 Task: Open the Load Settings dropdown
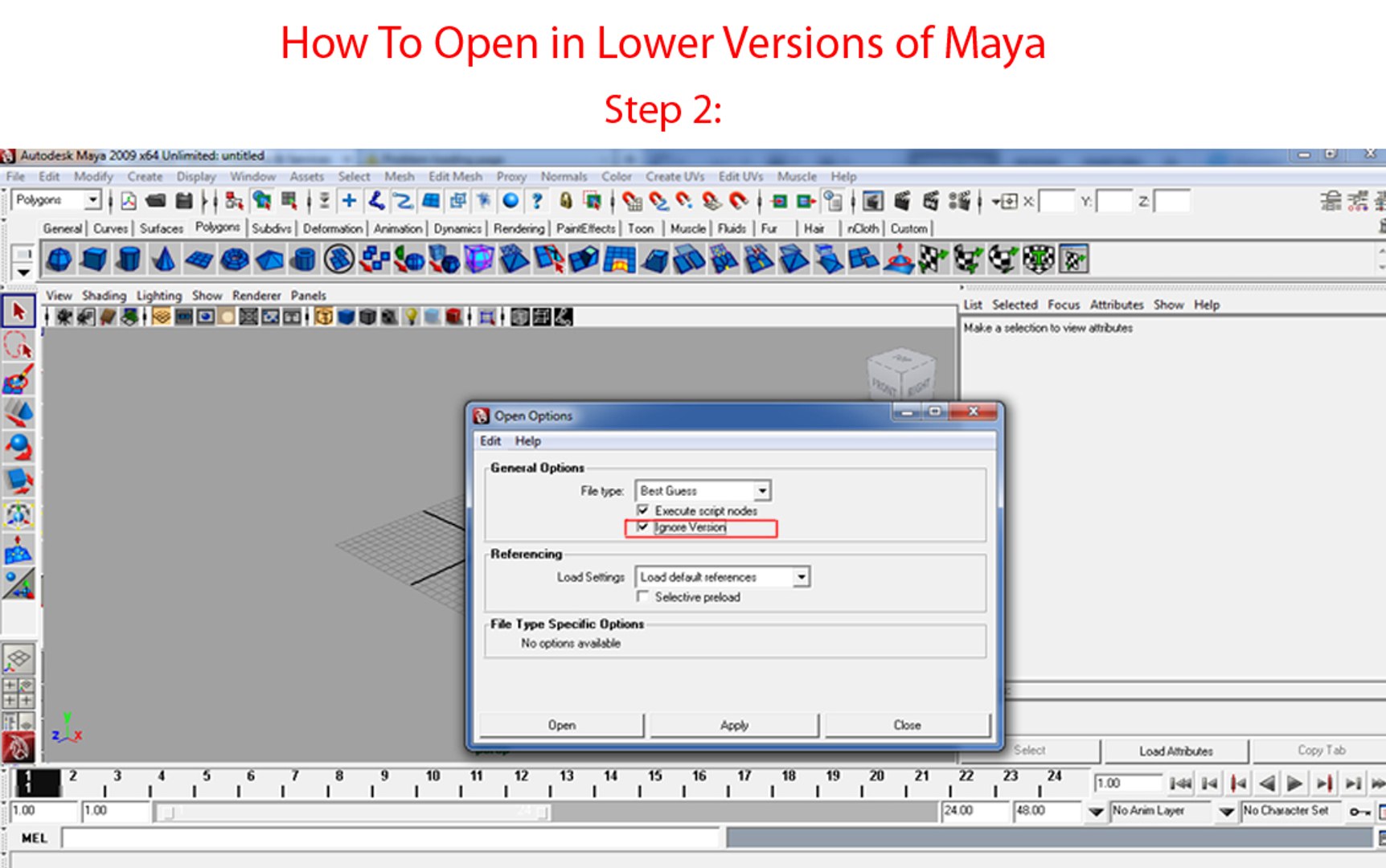point(723,577)
